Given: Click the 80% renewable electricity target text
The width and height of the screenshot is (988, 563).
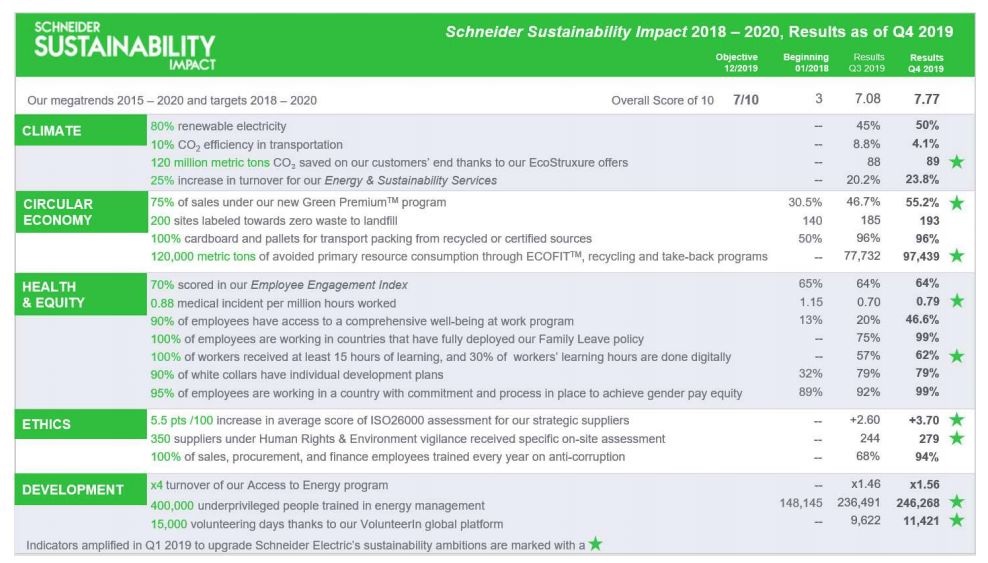Looking at the screenshot, I should click(x=218, y=126).
